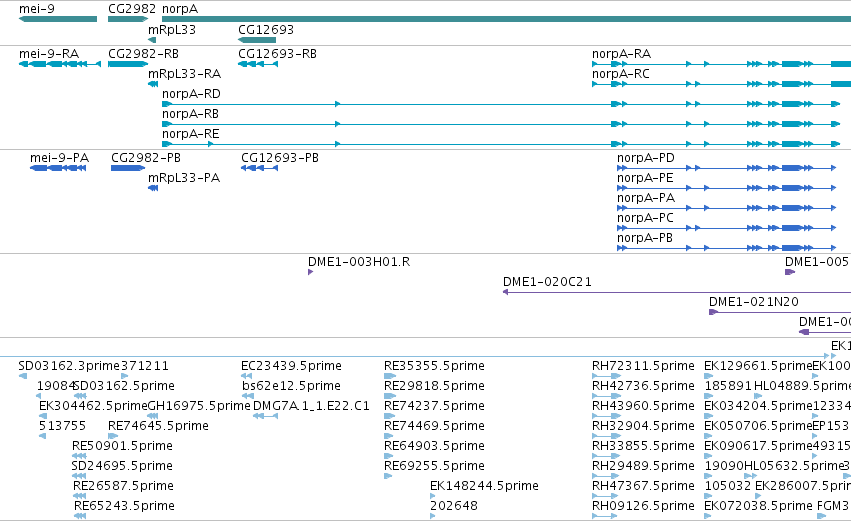Click the DME1-003H01.R clone label
Image resolution: width=851 pixels, height=521 pixels.
[359, 263]
